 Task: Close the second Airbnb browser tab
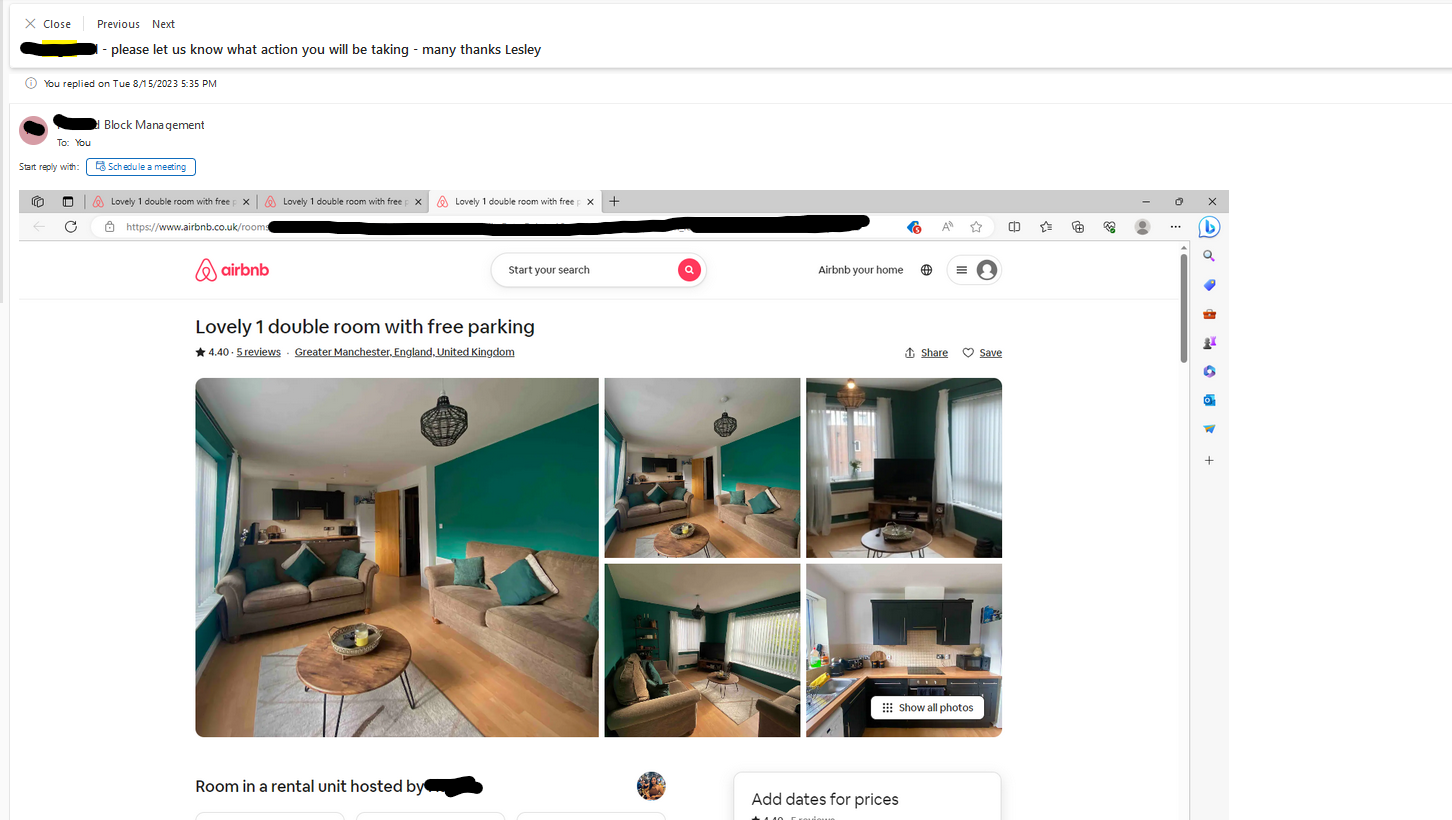click(419, 201)
